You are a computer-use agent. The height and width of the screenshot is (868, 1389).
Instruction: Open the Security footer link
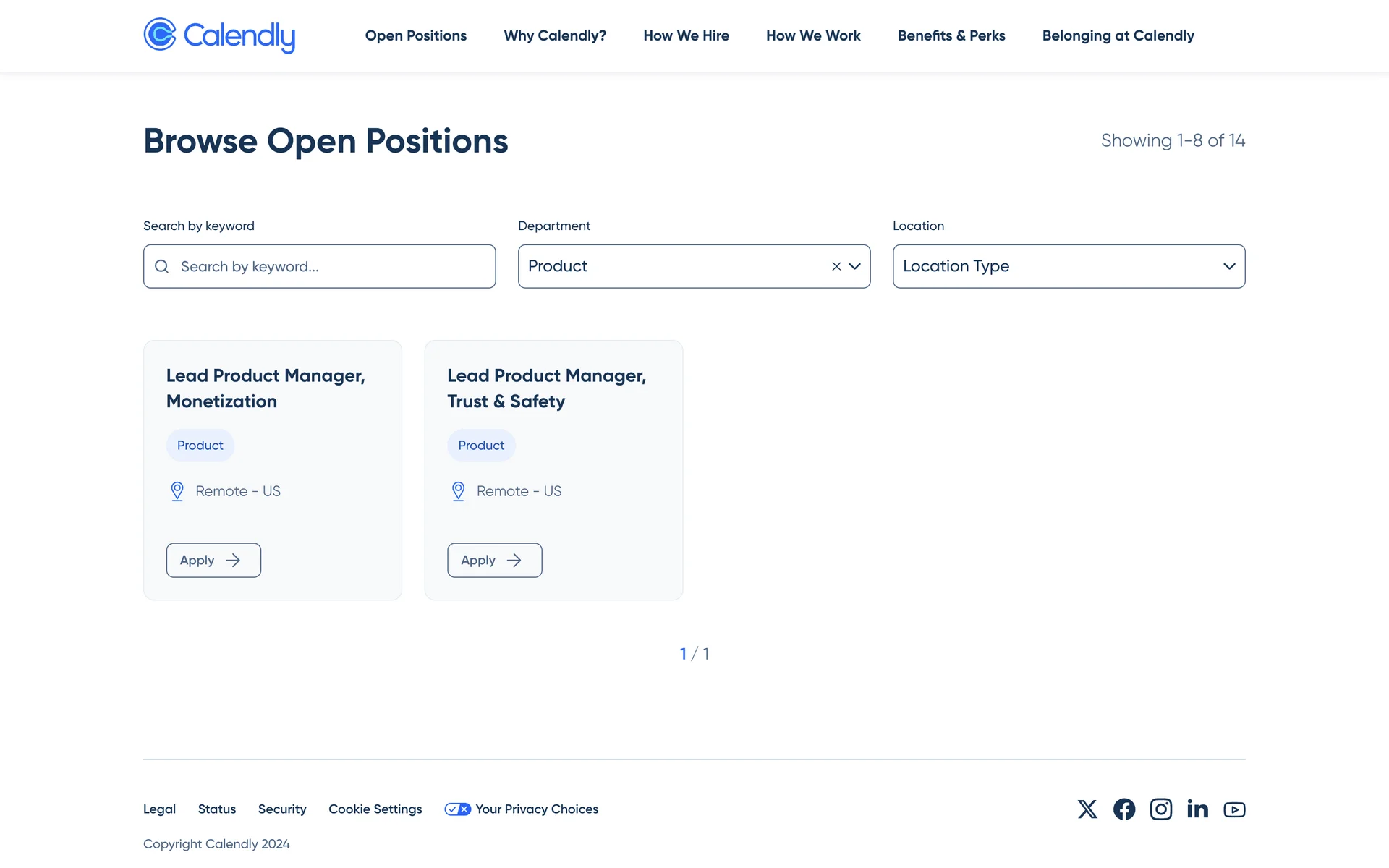coord(282,809)
